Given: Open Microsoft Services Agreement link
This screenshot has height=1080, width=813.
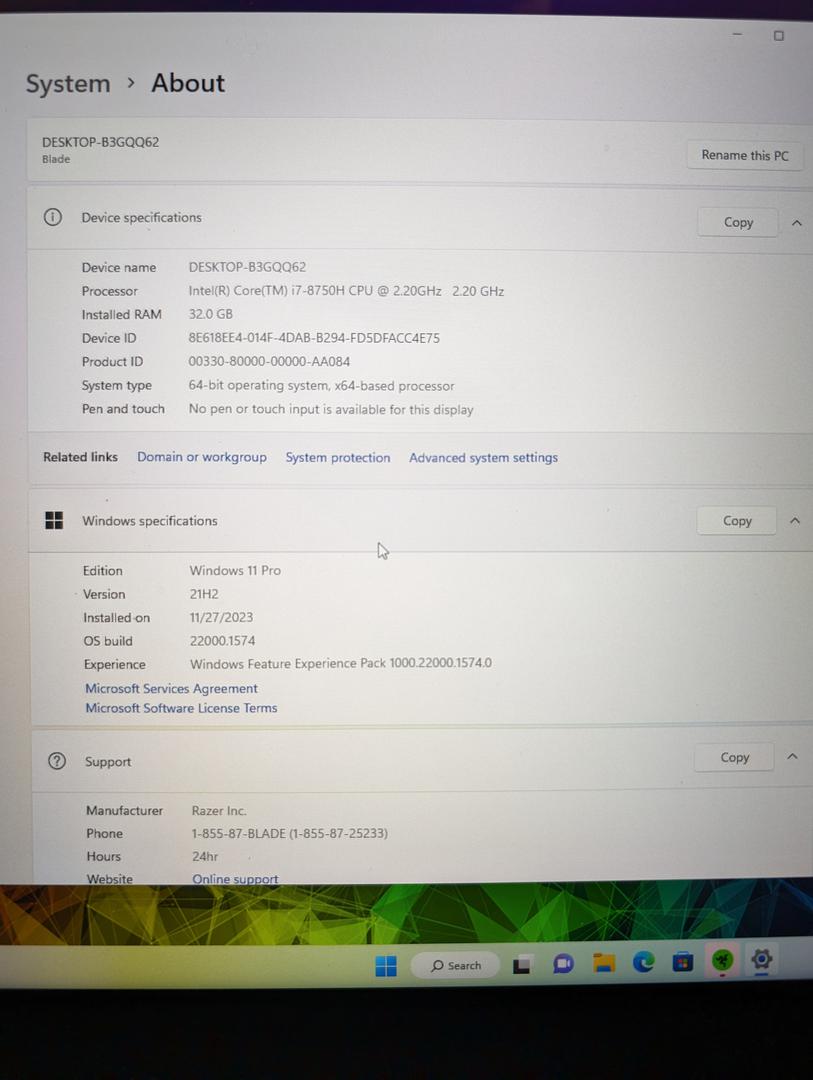Looking at the screenshot, I should (172, 688).
